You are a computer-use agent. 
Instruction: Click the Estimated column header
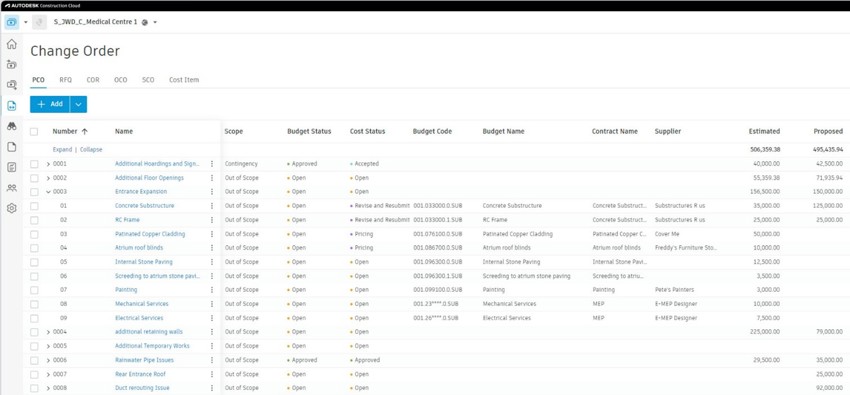(764, 132)
